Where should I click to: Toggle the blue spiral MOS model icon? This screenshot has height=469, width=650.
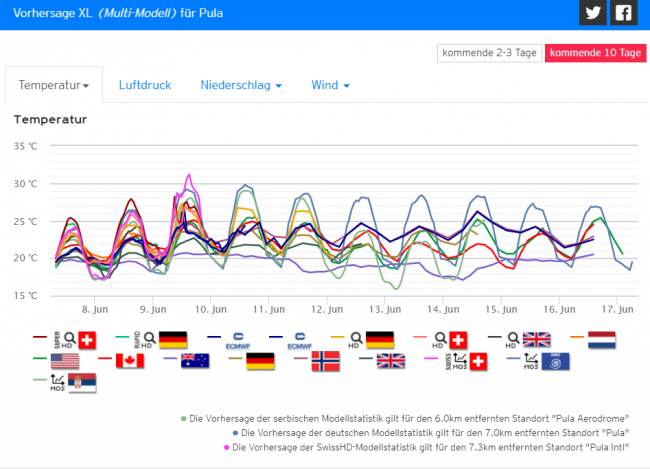pyautogui.click(x=555, y=362)
